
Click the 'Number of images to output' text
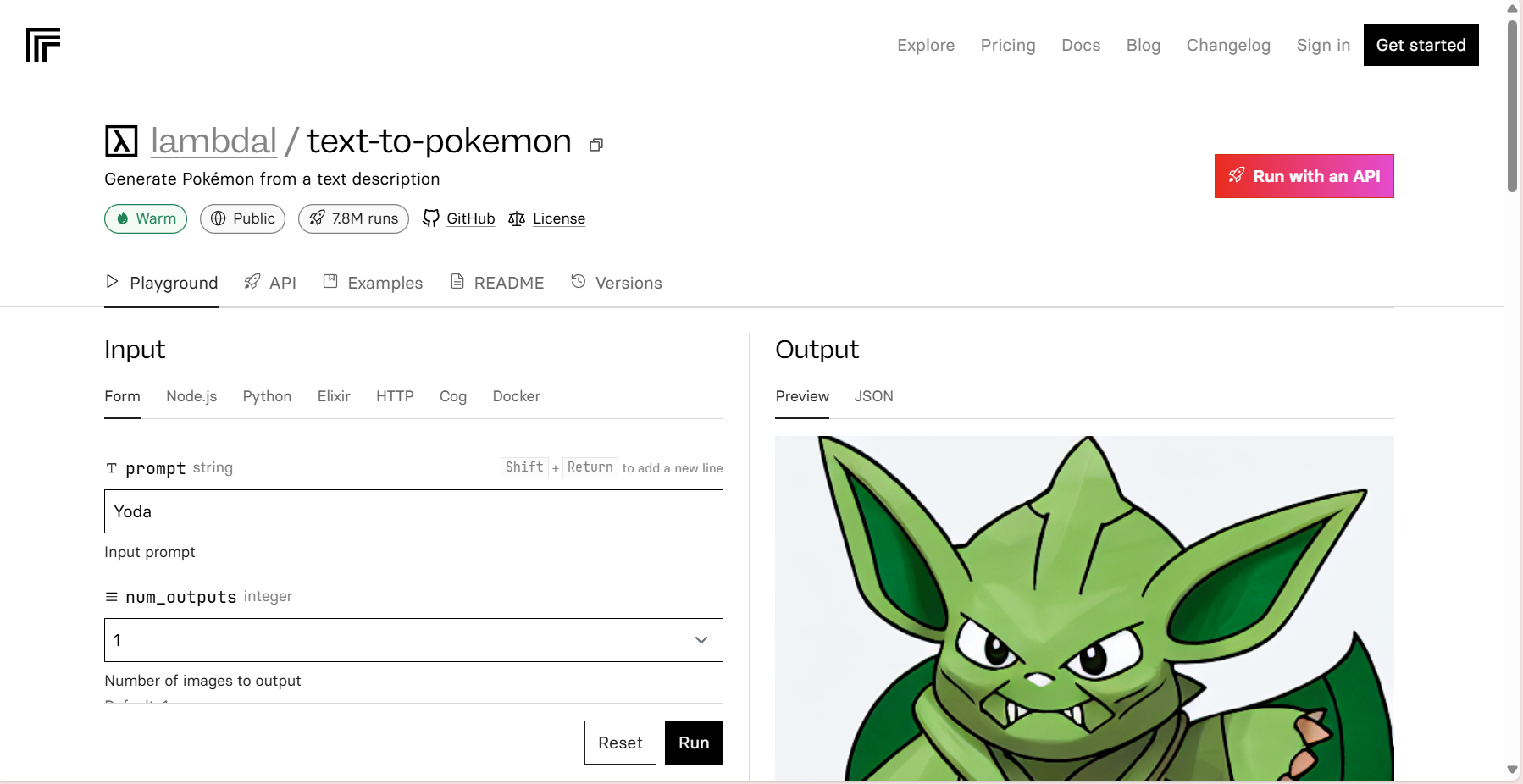pos(202,681)
